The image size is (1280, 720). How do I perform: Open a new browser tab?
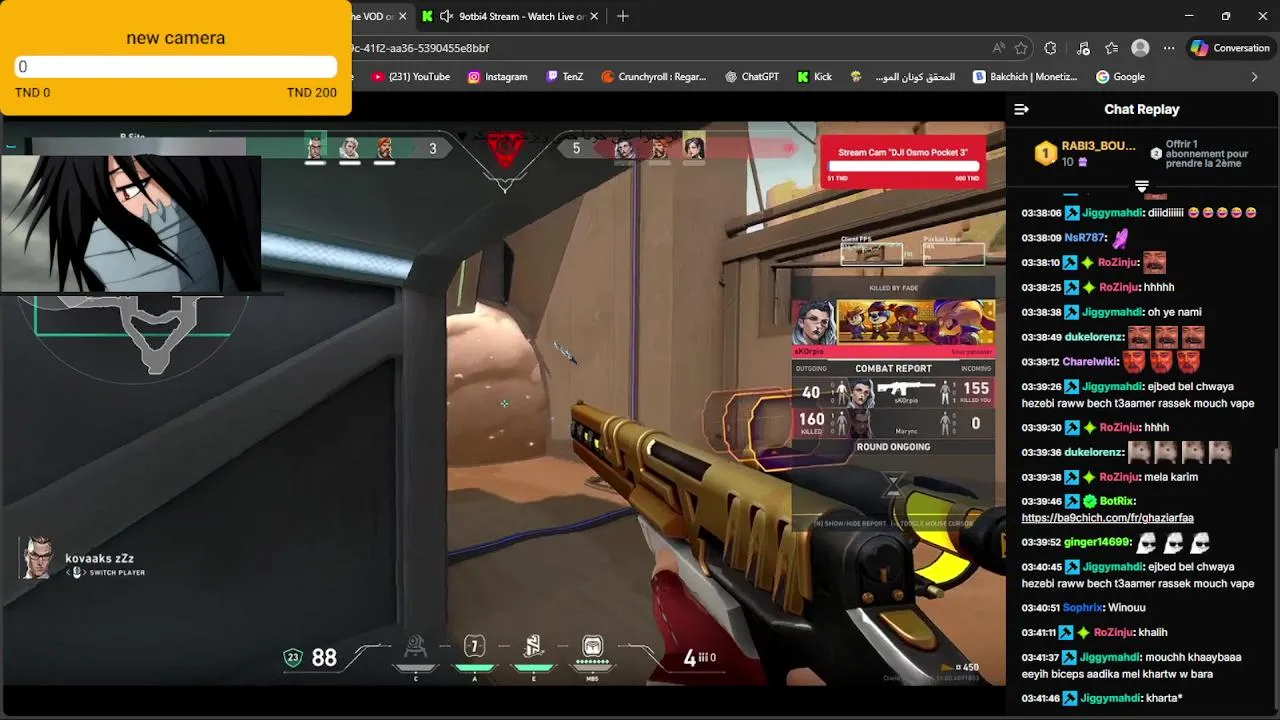point(623,16)
